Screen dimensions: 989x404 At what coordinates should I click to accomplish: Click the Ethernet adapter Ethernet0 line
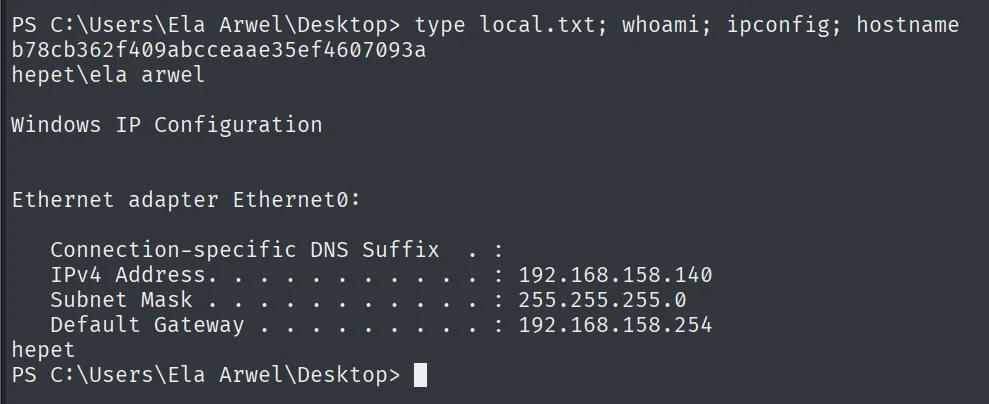186,200
